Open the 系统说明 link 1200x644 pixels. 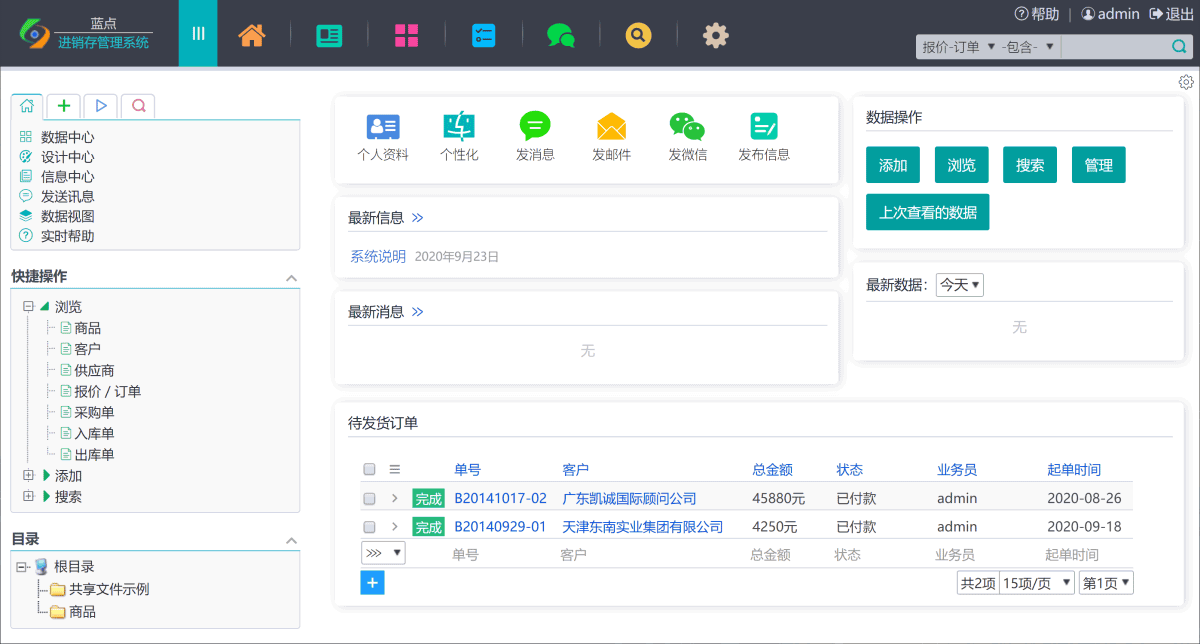point(378,256)
